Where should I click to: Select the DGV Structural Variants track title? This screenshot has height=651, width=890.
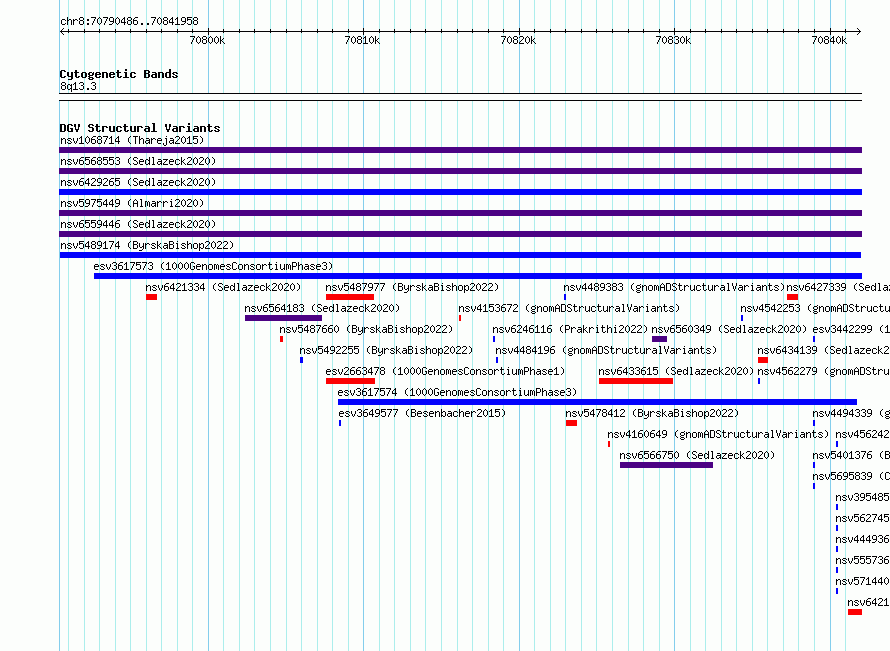[x=140, y=128]
